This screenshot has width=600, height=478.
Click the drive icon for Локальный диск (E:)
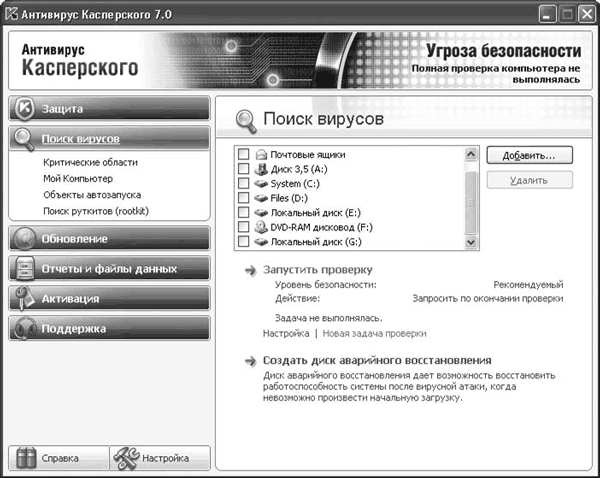261,213
